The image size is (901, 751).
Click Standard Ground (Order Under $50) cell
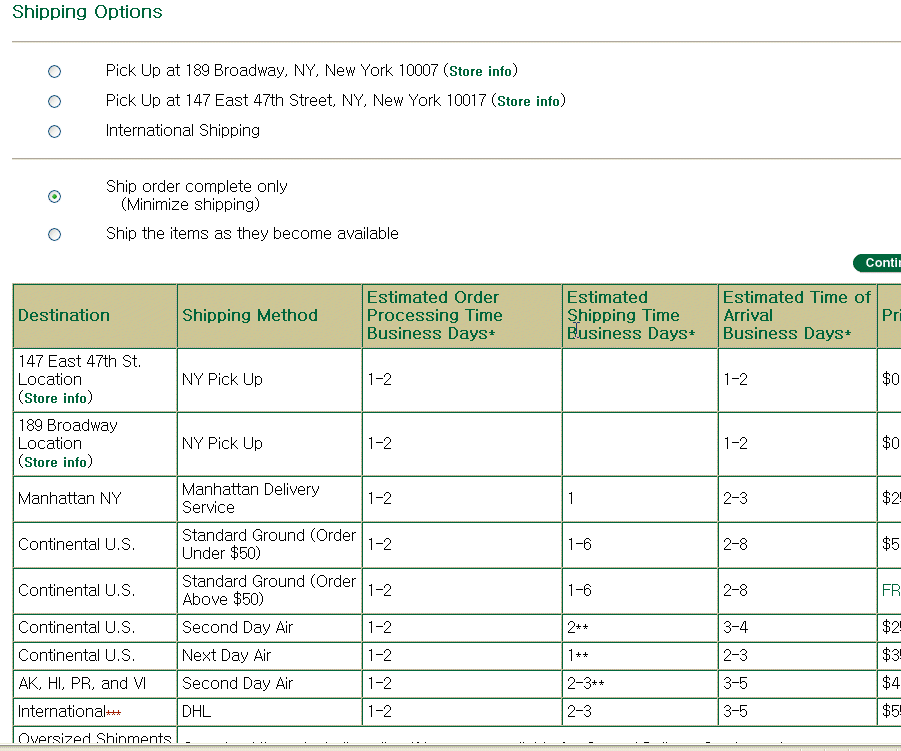[268, 544]
